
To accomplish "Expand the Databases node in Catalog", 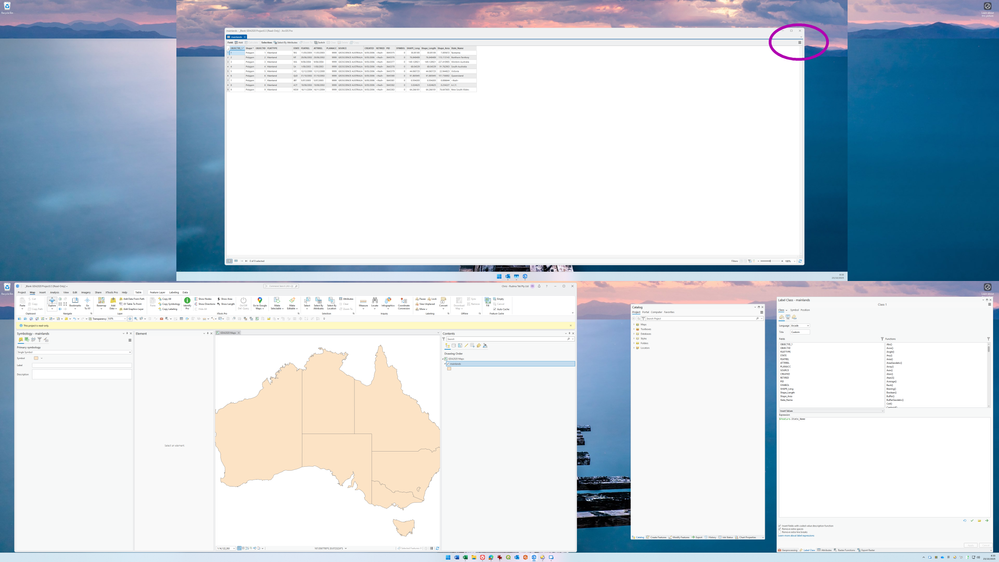I will click(x=634, y=334).
